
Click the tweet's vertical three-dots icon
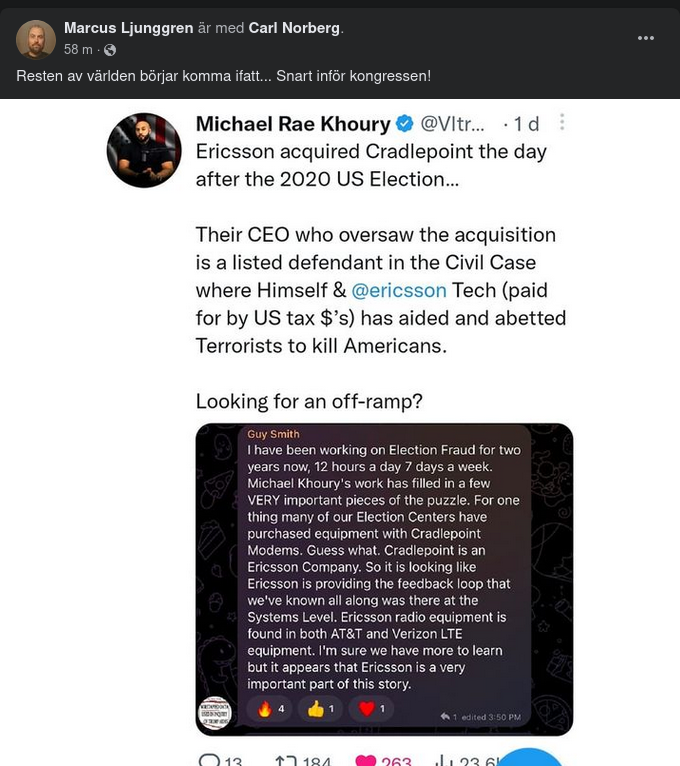pos(562,122)
